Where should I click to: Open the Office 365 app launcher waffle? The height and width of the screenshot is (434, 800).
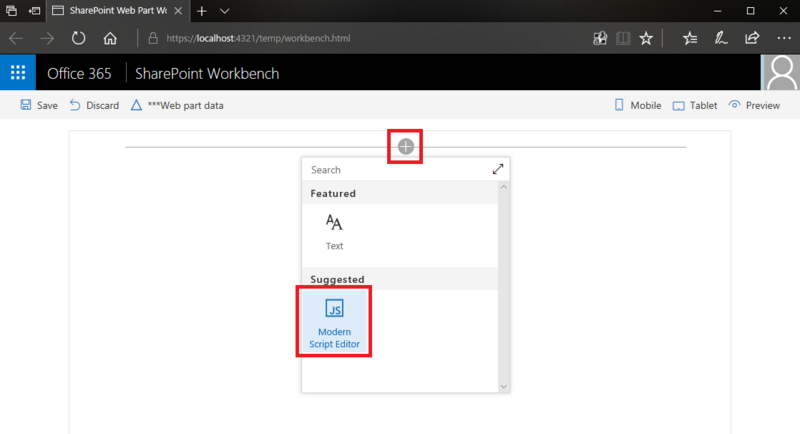[18, 73]
